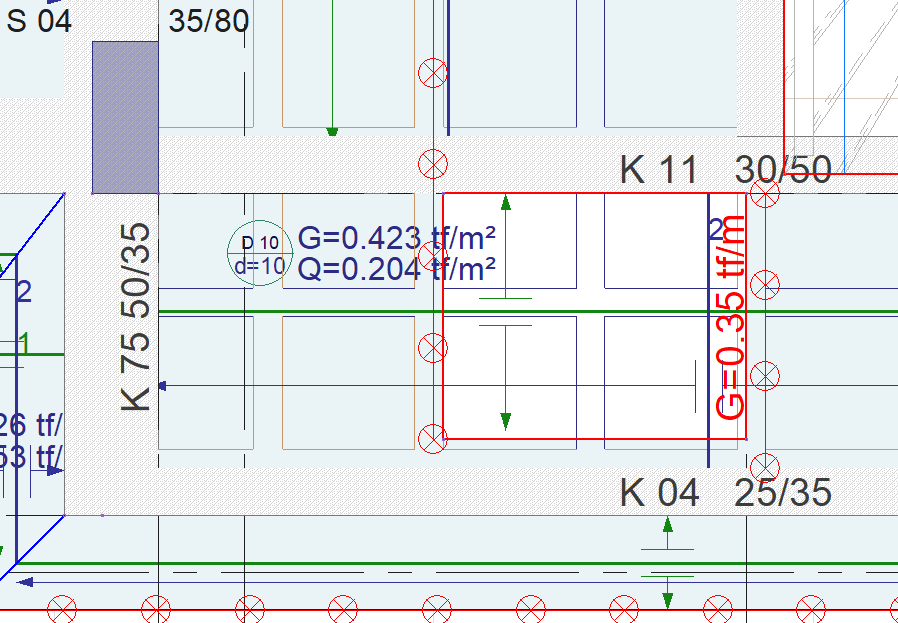Select the K 11 beam label
This screenshot has width=898, height=623.
[x=658, y=171]
